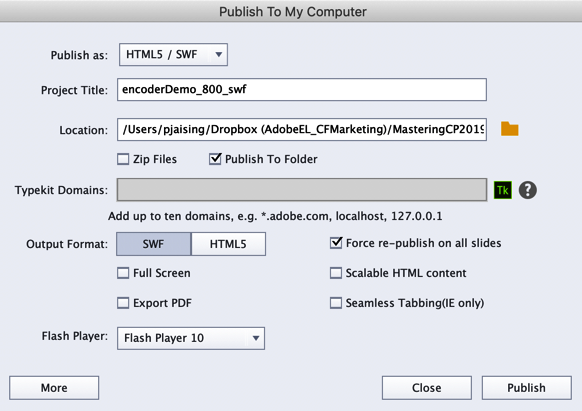The image size is (582, 411).
Task: Select HTML5 output format
Action: [228, 244]
